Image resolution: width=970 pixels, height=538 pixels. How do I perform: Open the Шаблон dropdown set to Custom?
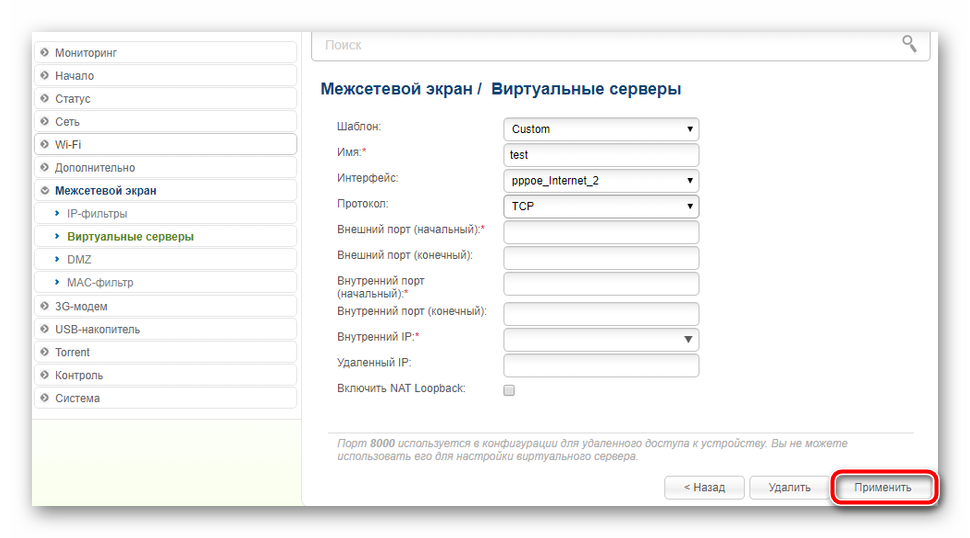[x=601, y=129]
